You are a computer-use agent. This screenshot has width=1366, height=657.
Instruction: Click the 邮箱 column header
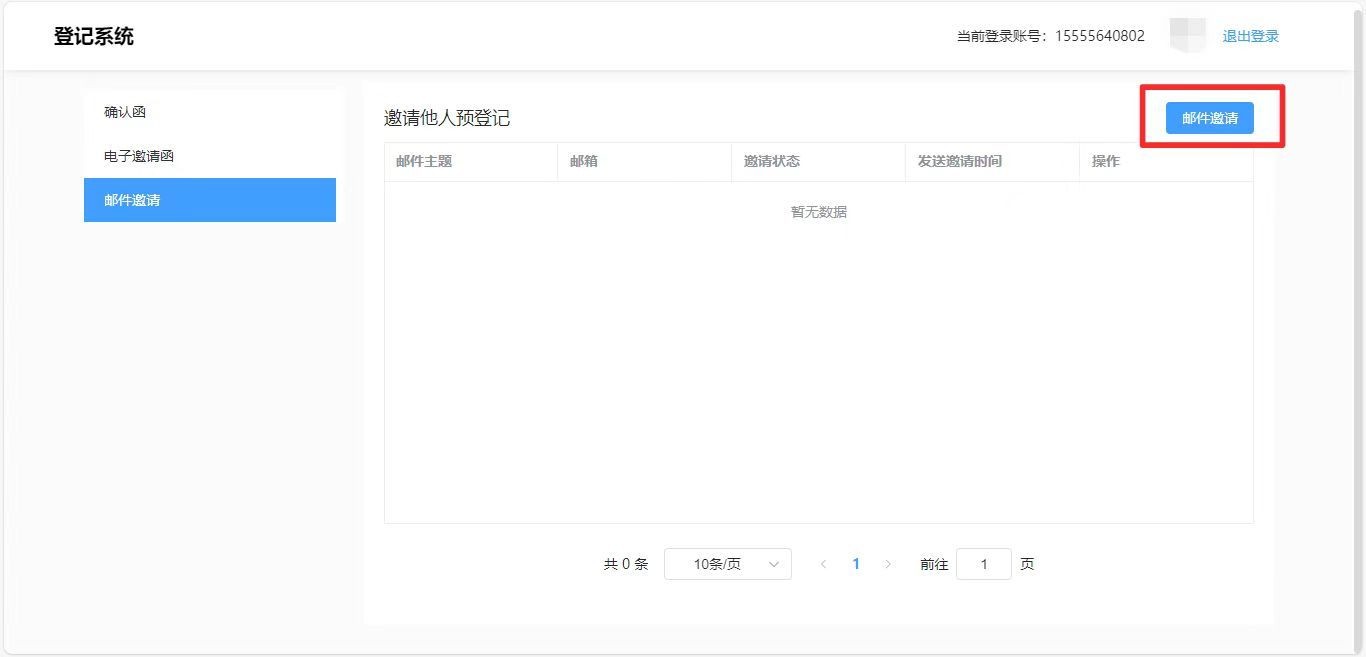point(645,162)
